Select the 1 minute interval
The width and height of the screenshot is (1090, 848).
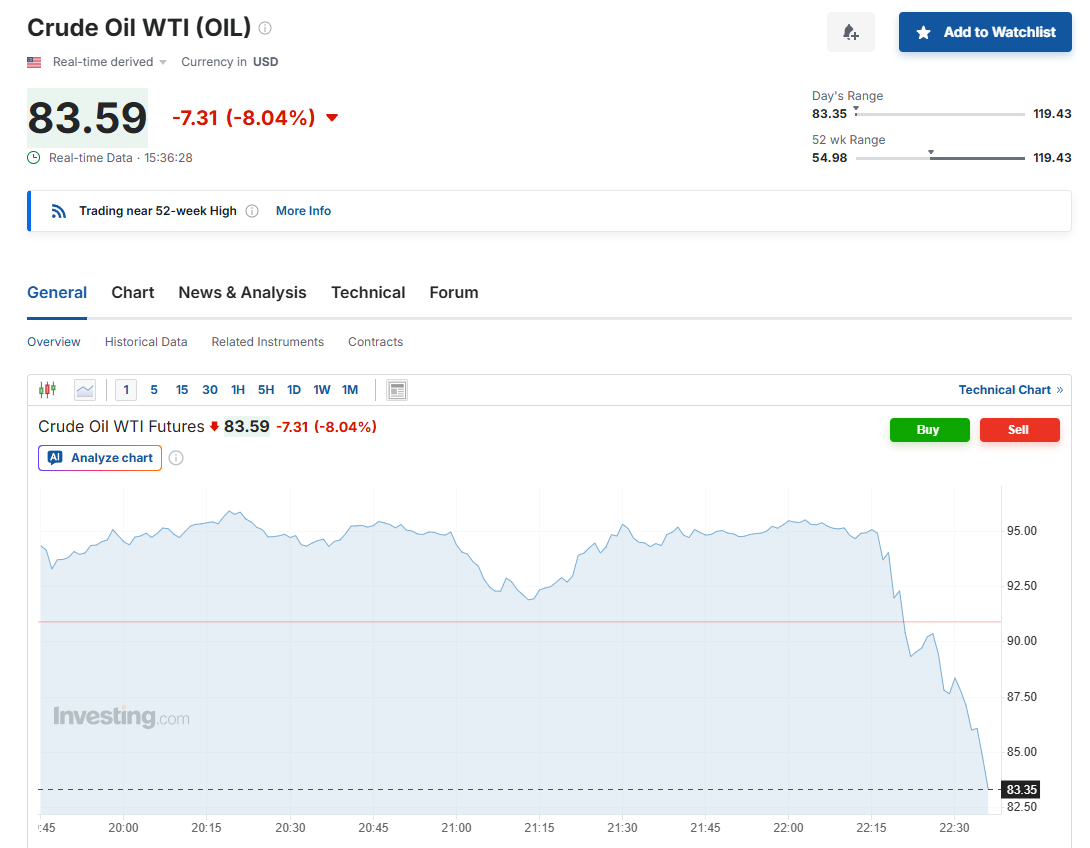click(x=126, y=390)
